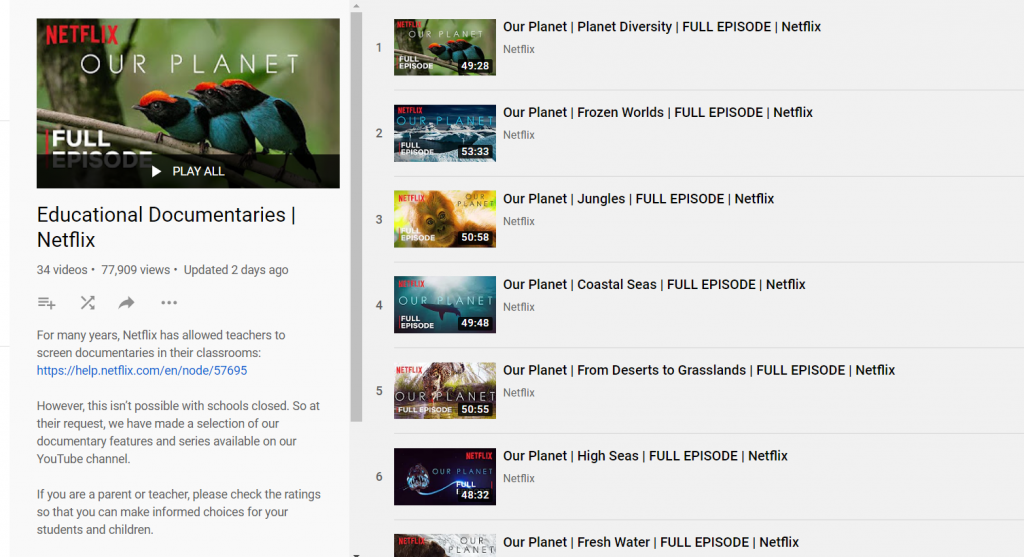Screen dimensions: 1024x557
Task: Click the Netflix channel name under From Deserts to Grasslands
Action: (x=519, y=392)
